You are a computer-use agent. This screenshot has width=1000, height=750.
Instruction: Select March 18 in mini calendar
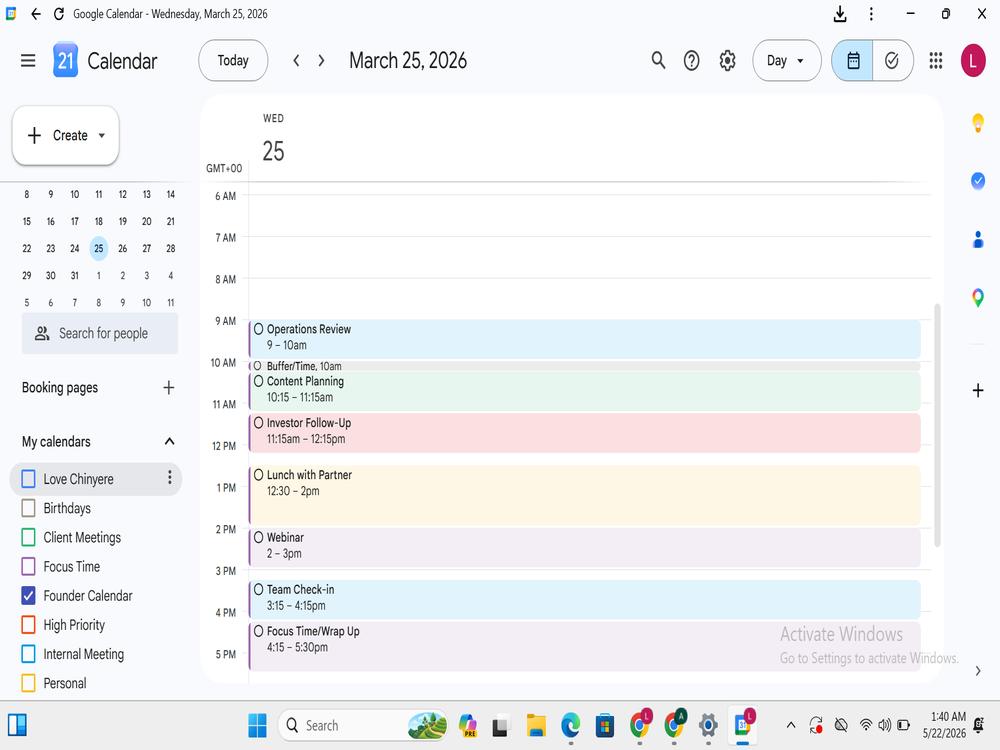[99, 221]
